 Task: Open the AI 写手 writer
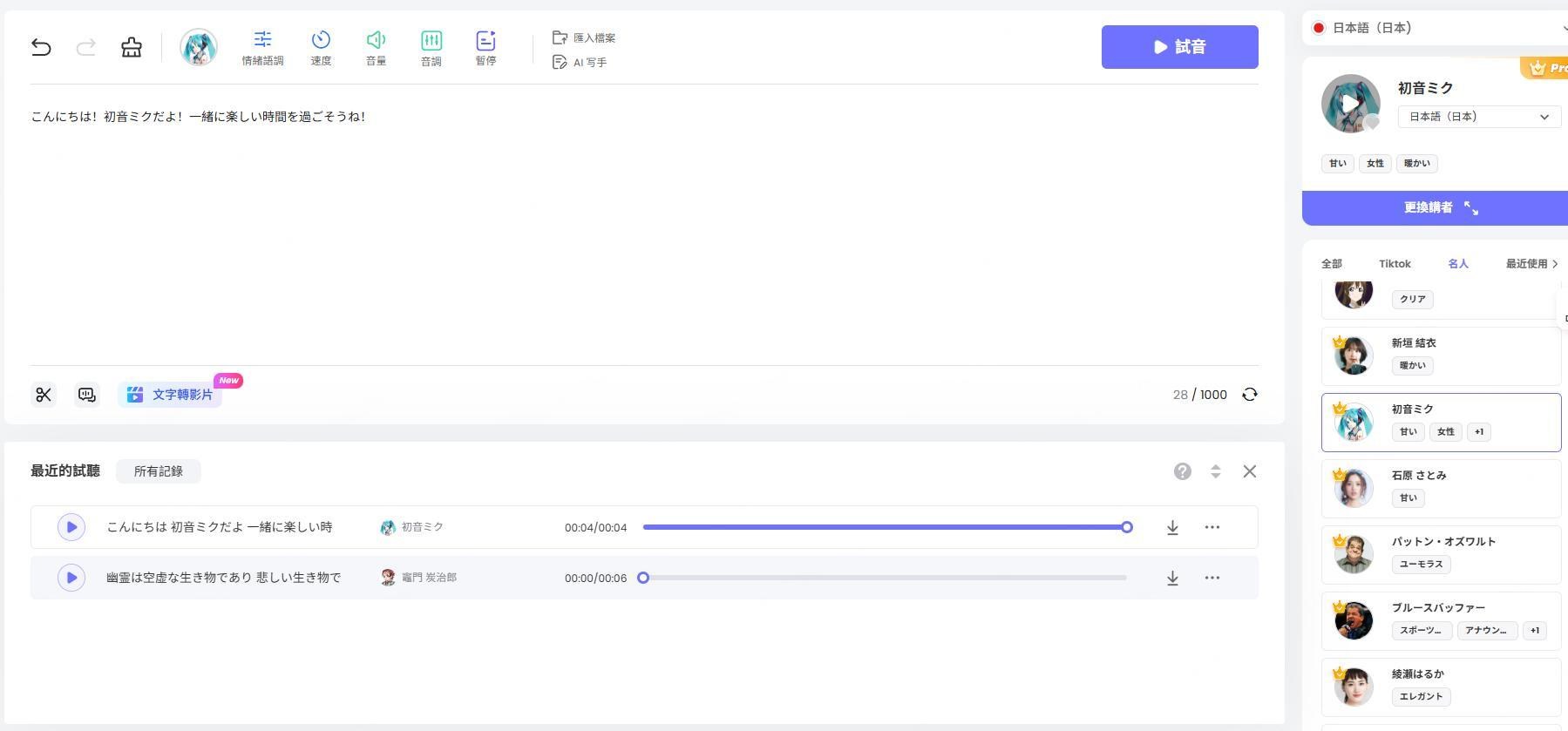[x=580, y=63]
